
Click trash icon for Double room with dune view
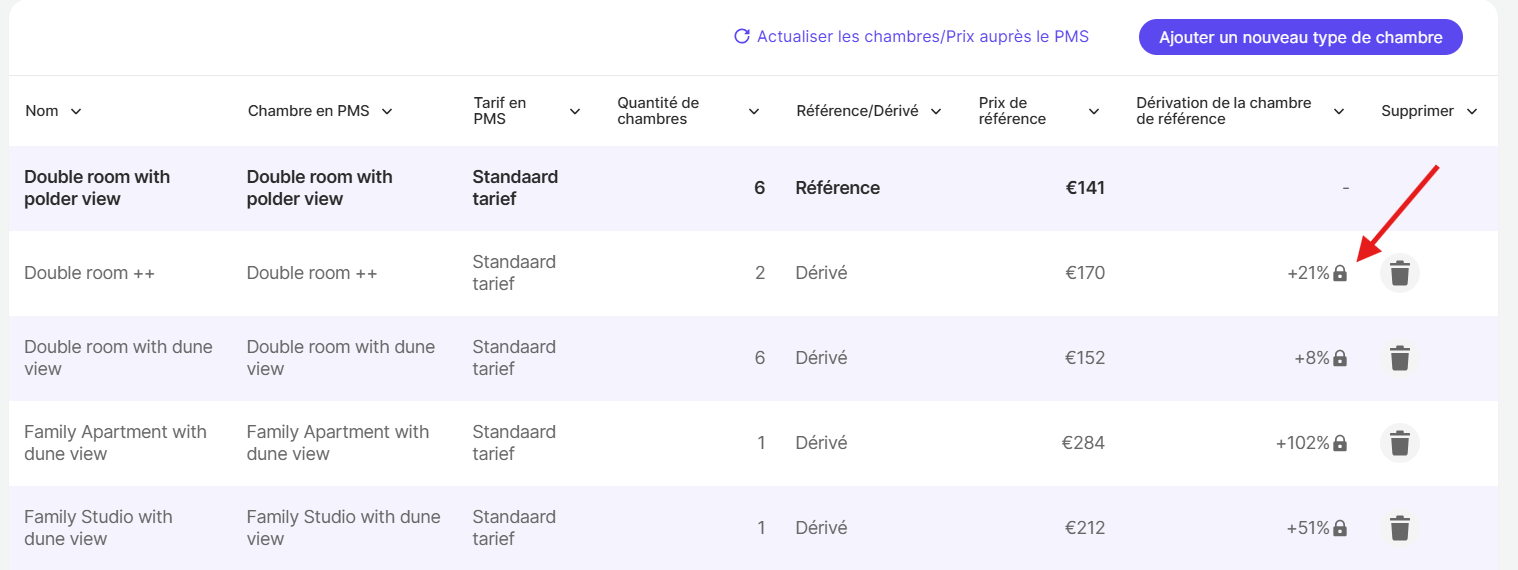[1400, 358]
